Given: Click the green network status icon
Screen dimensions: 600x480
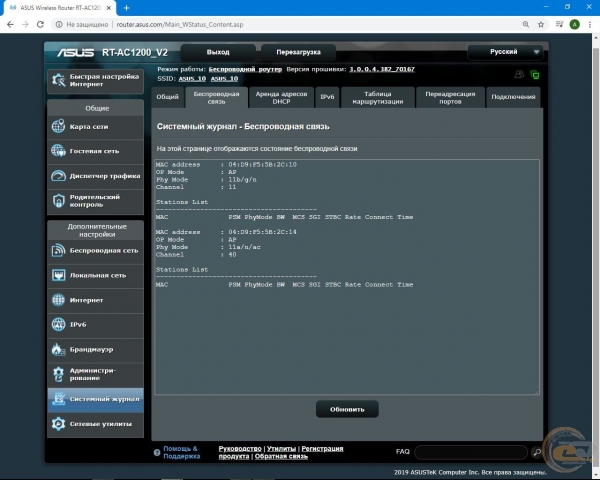Looking at the screenshot, I should click(535, 75).
